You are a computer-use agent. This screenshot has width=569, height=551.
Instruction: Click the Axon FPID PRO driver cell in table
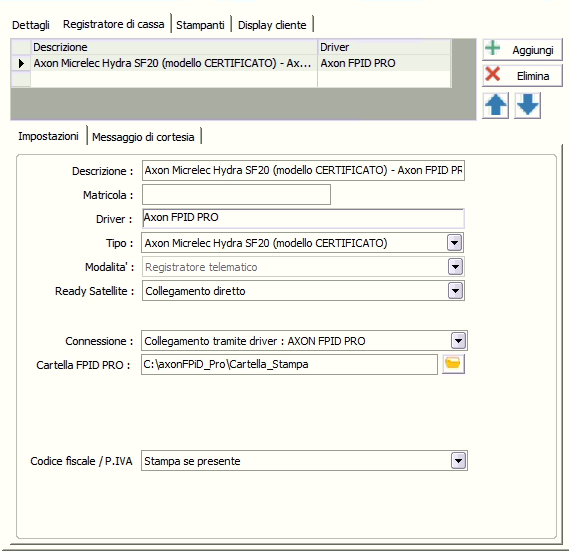click(x=384, y=63)
